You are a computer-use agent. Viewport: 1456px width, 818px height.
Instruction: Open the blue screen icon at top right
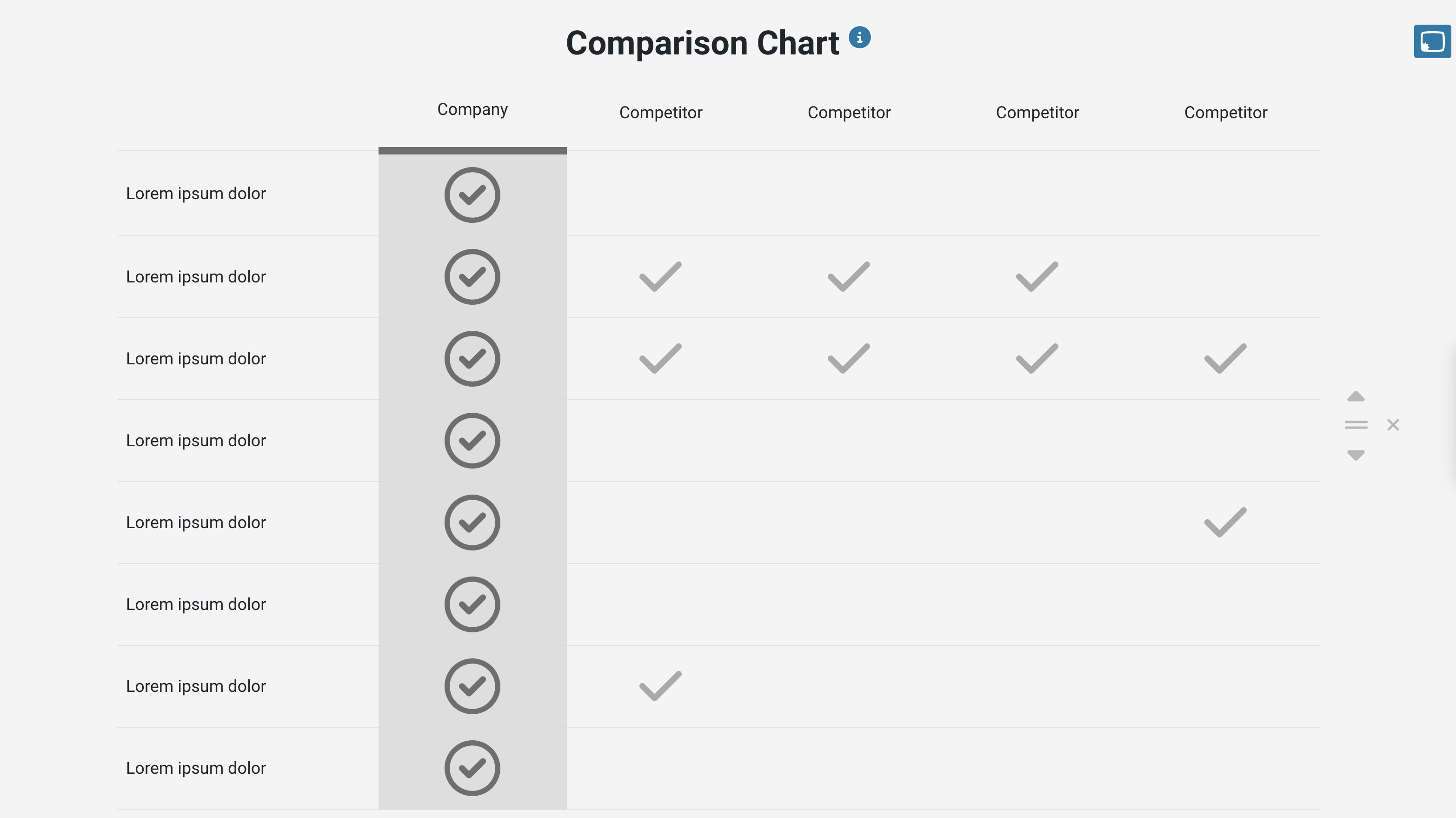click(1432, 41)
